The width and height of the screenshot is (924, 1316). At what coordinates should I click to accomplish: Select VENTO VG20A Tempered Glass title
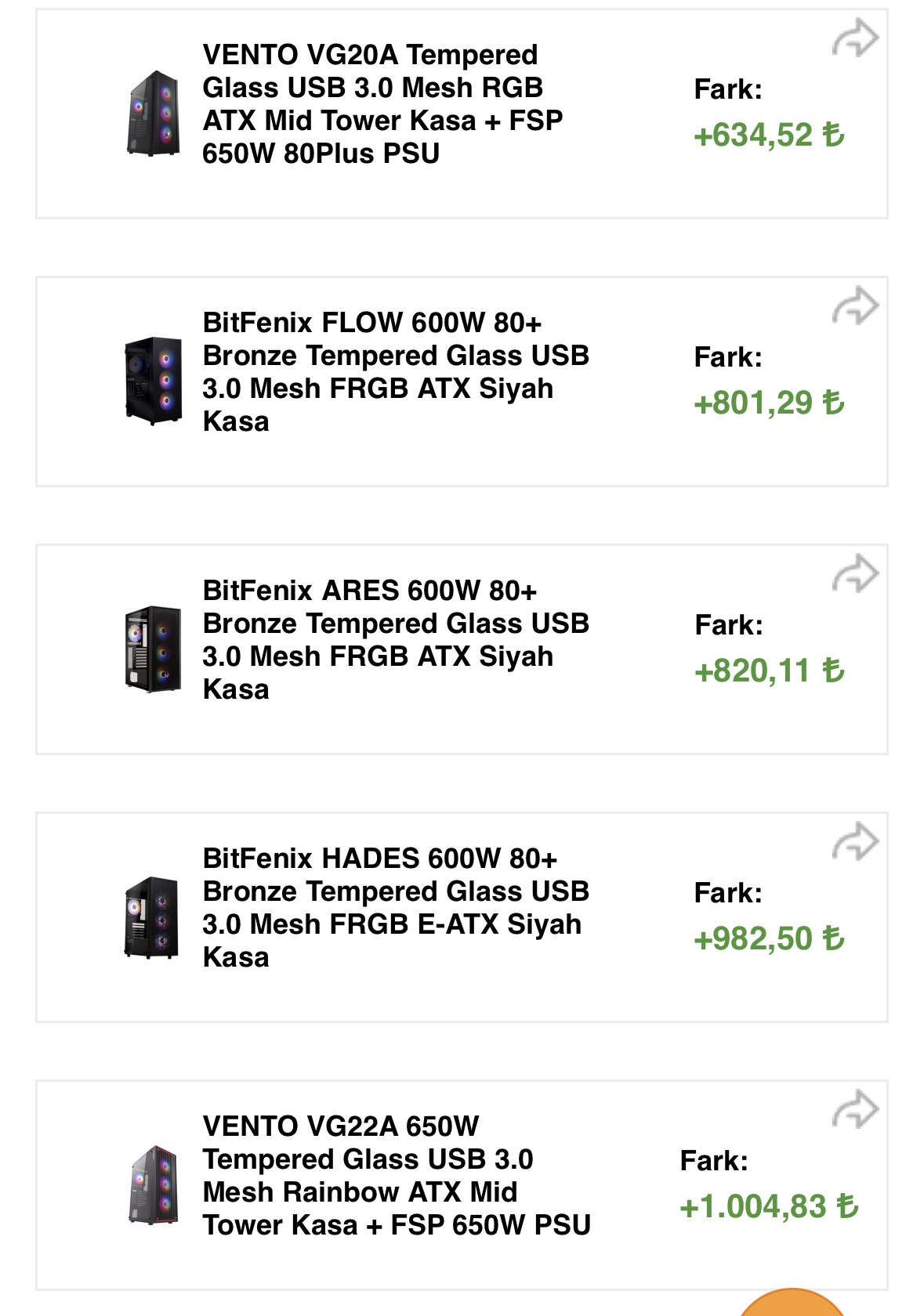pos(382,104)
